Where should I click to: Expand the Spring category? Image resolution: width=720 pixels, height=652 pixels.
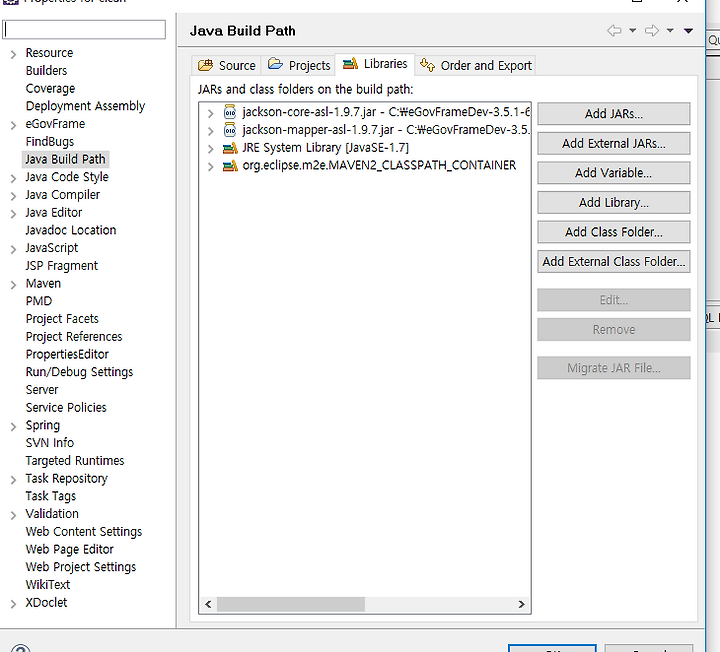pyautogui.click(x=13, y=427)
